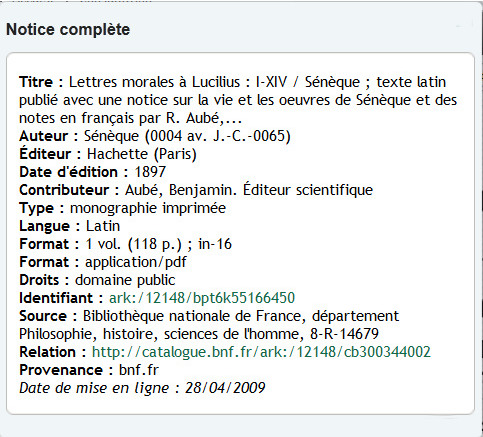Click the publisher value Hachette (Paris)
This screenshot has width=483, height=437.
142,154
